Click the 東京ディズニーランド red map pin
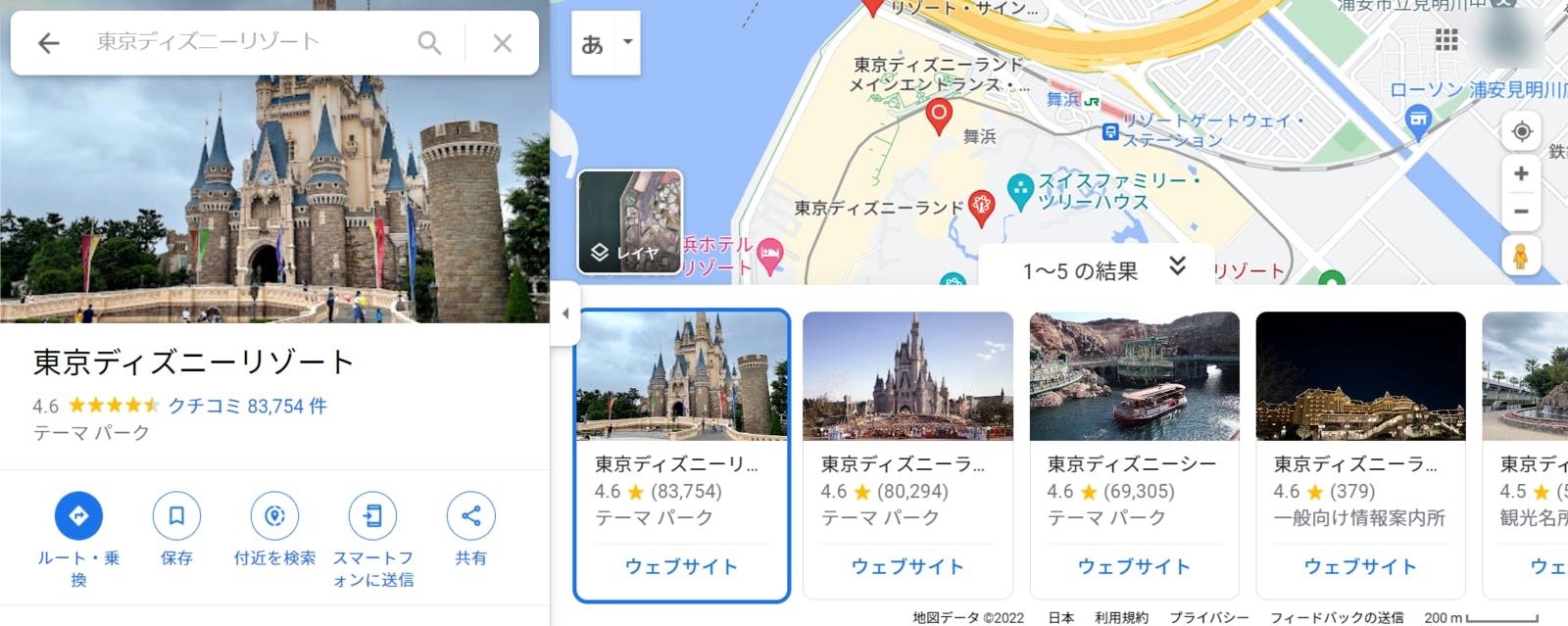The width and height of the screenshot is (1568, 626). 981,207
